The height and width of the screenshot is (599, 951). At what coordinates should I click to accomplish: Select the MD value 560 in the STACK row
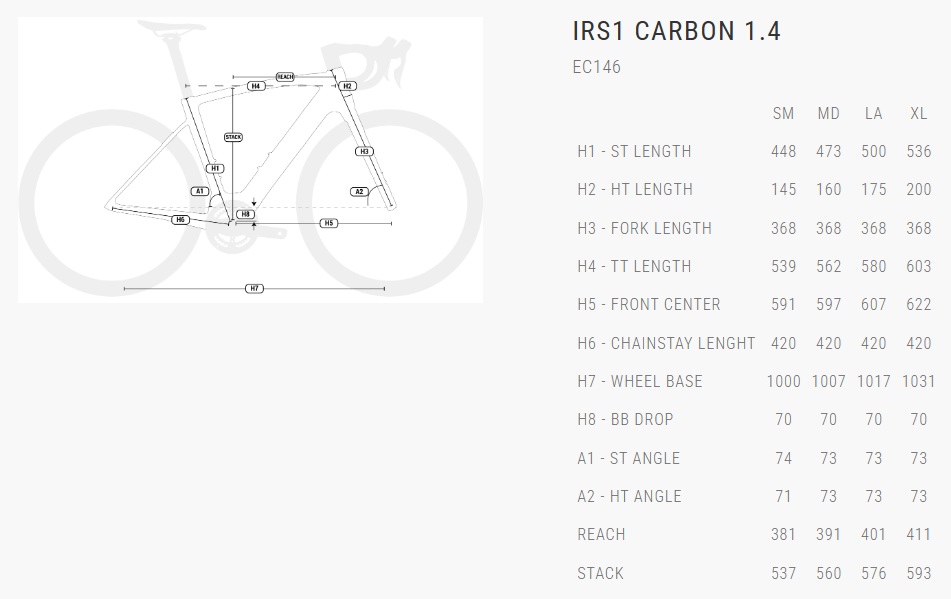point(828,573)
